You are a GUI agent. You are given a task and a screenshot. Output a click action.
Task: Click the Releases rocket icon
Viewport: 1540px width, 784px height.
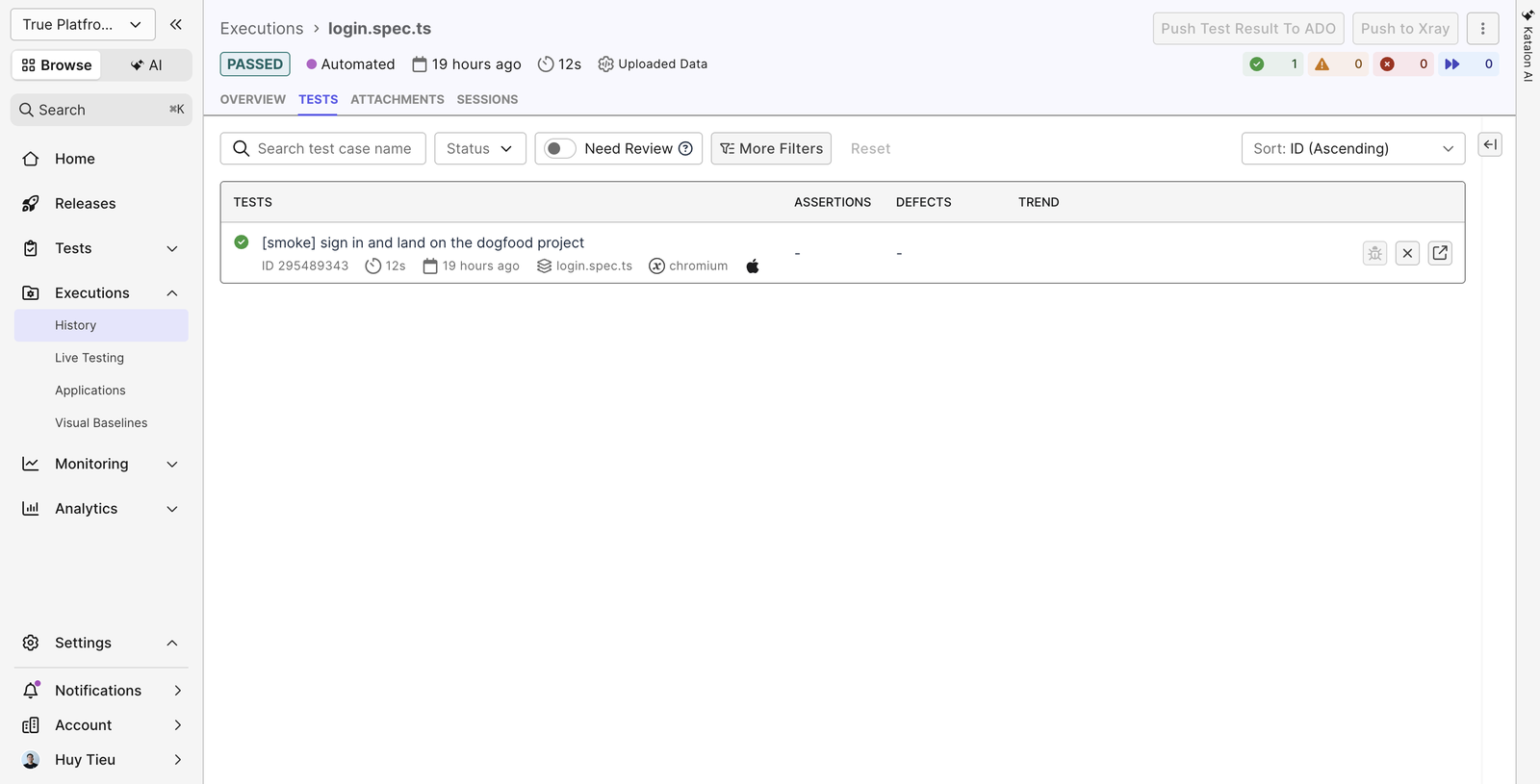pyautogui.click(x=31, y=203)
